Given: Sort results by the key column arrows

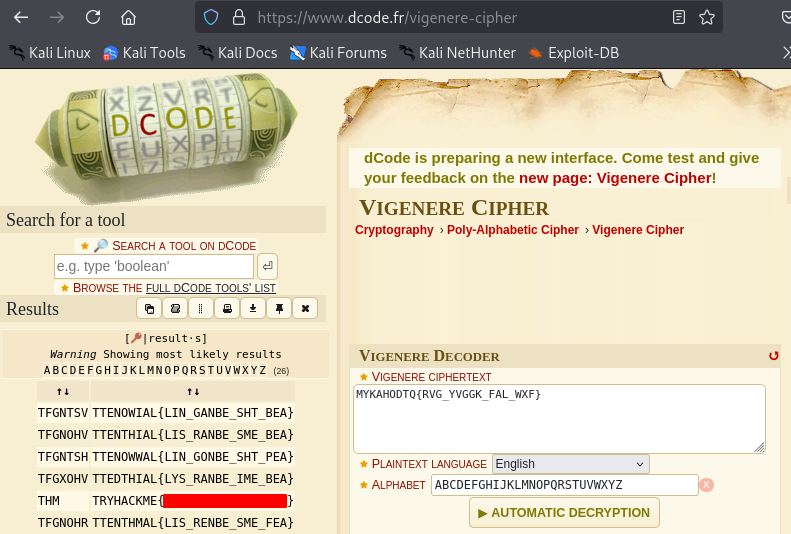Looking at the screenshot, I should coord(63,391).
